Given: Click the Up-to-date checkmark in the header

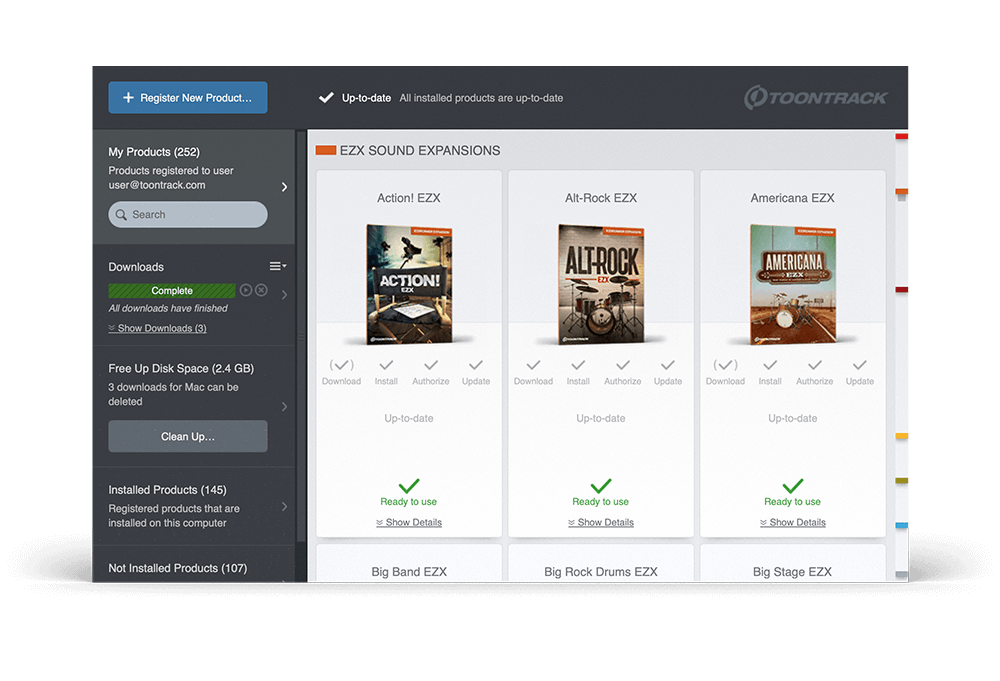Looking at the screenshot, I should [326, 98].
